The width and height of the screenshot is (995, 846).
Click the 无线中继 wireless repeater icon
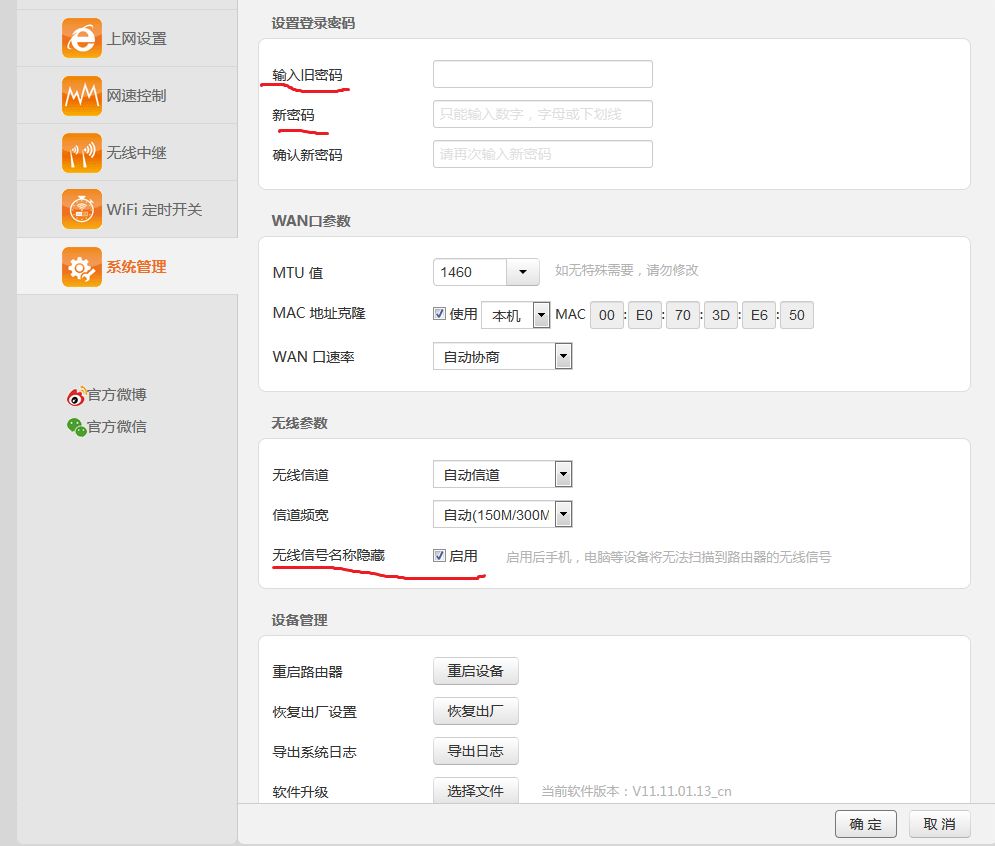pyautogui.click(x=81, y=152)
